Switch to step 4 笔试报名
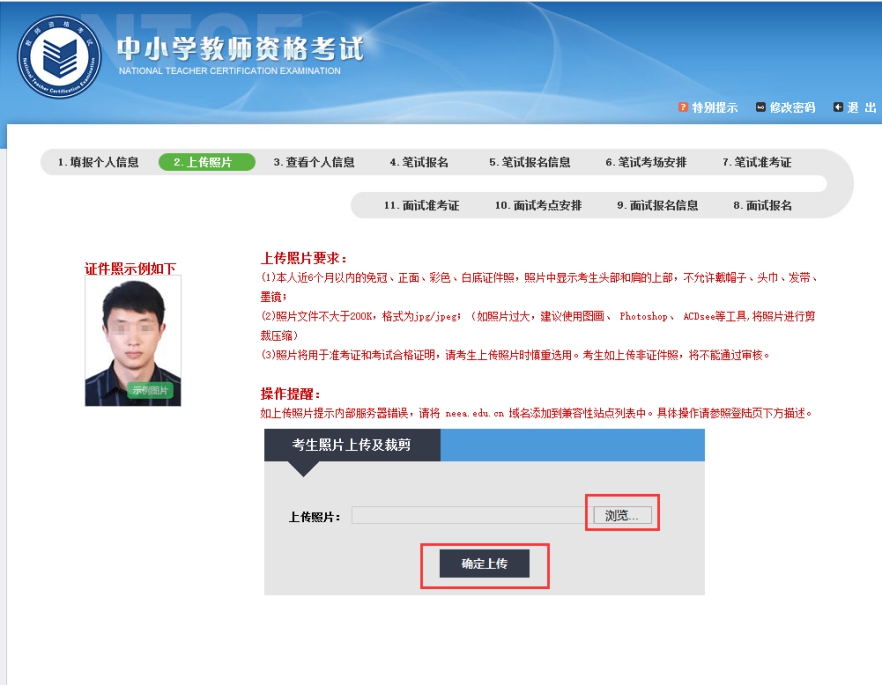The image size is (882, 686). coord(419,162)
